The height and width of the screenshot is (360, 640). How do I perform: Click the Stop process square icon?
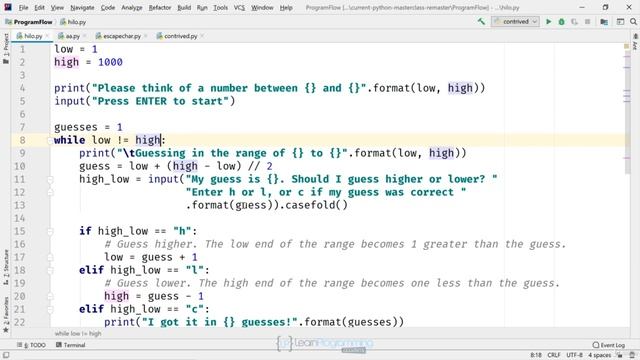point(587,22)
